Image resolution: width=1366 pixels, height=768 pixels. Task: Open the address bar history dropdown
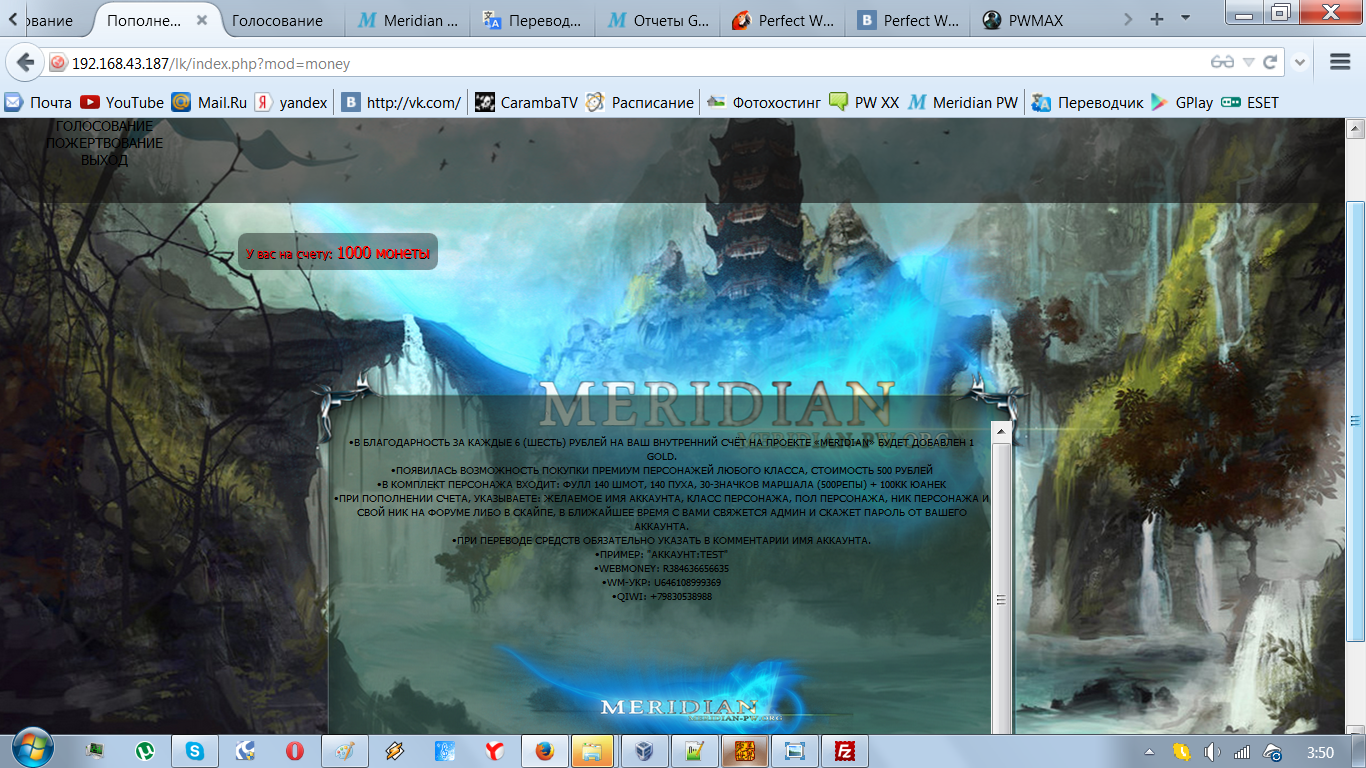pyautogui.click(x=1248, y=62)
